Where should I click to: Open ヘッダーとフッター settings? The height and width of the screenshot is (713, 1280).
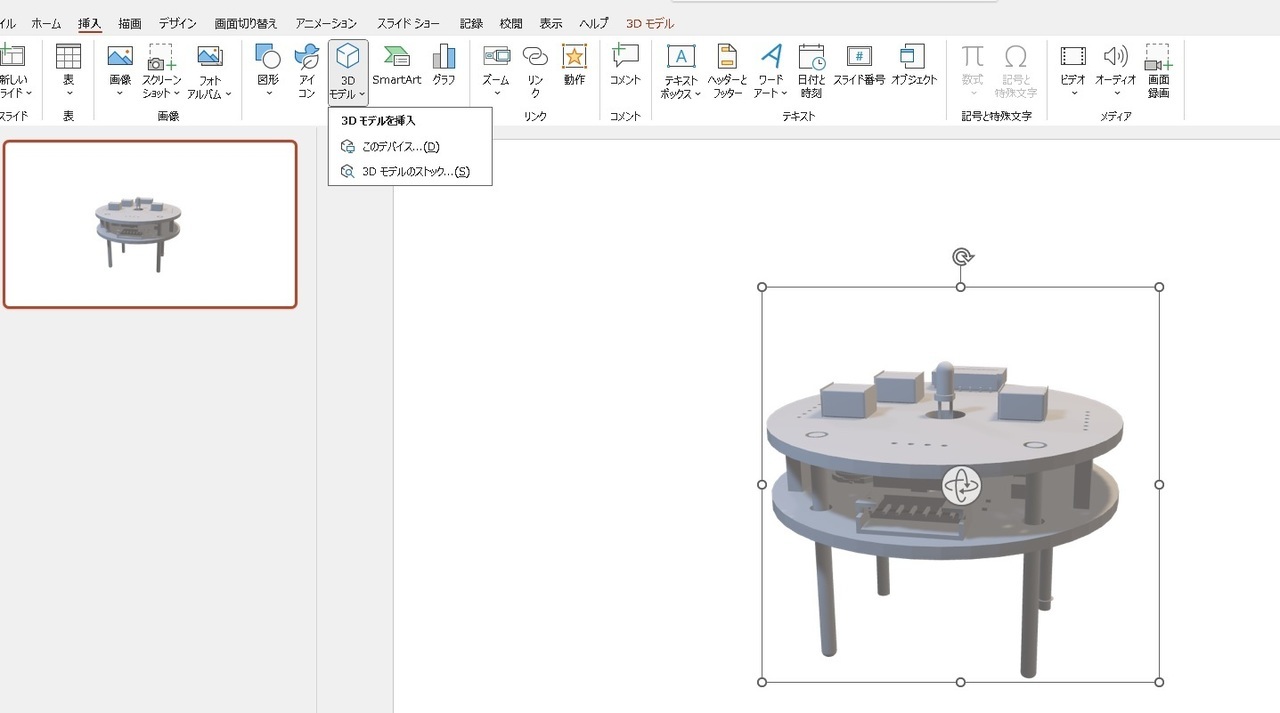727,71
